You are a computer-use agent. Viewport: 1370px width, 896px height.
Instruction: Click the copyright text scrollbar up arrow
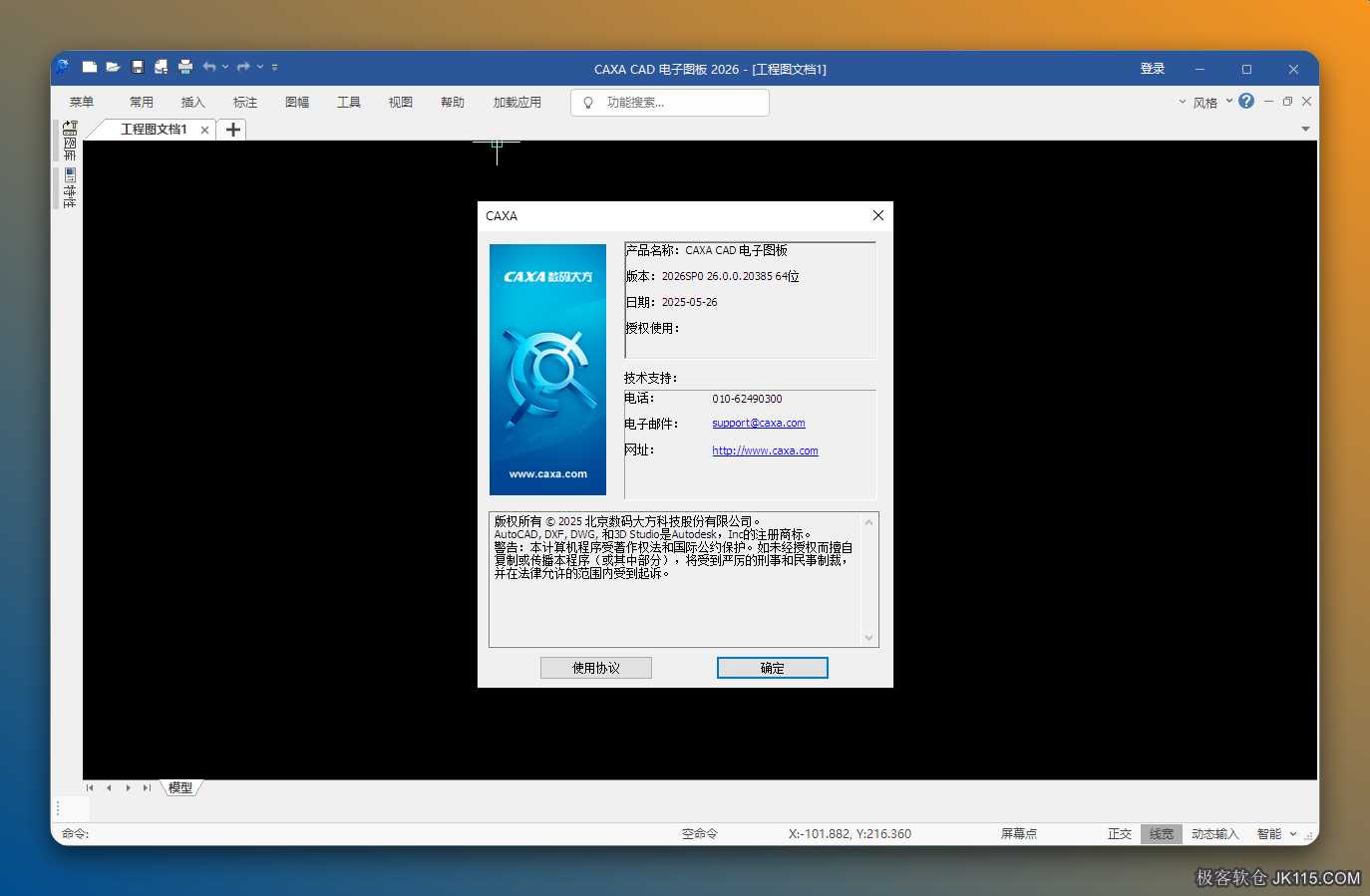868,522
